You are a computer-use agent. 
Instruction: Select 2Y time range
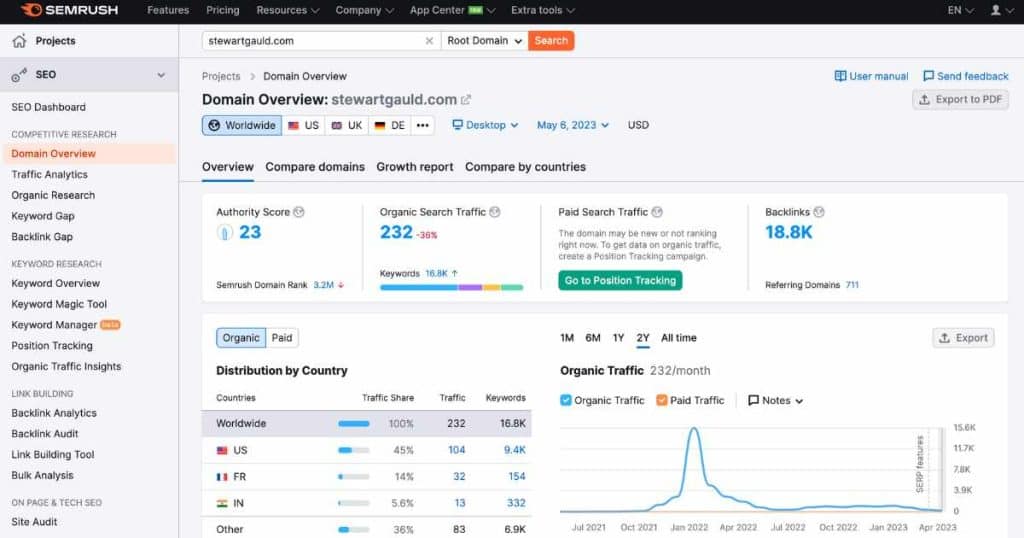(643, 338)
